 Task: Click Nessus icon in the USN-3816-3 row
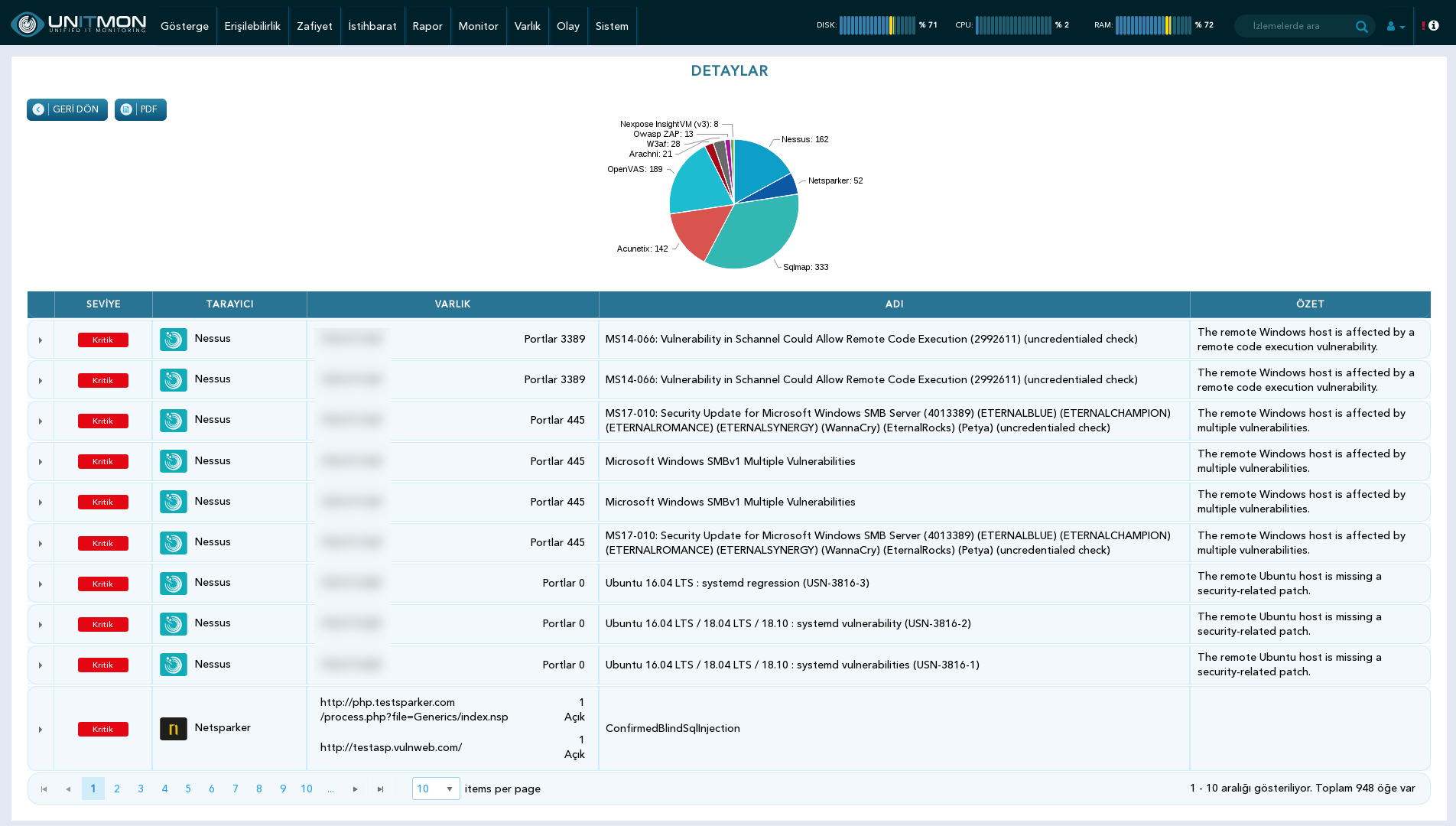174,584
